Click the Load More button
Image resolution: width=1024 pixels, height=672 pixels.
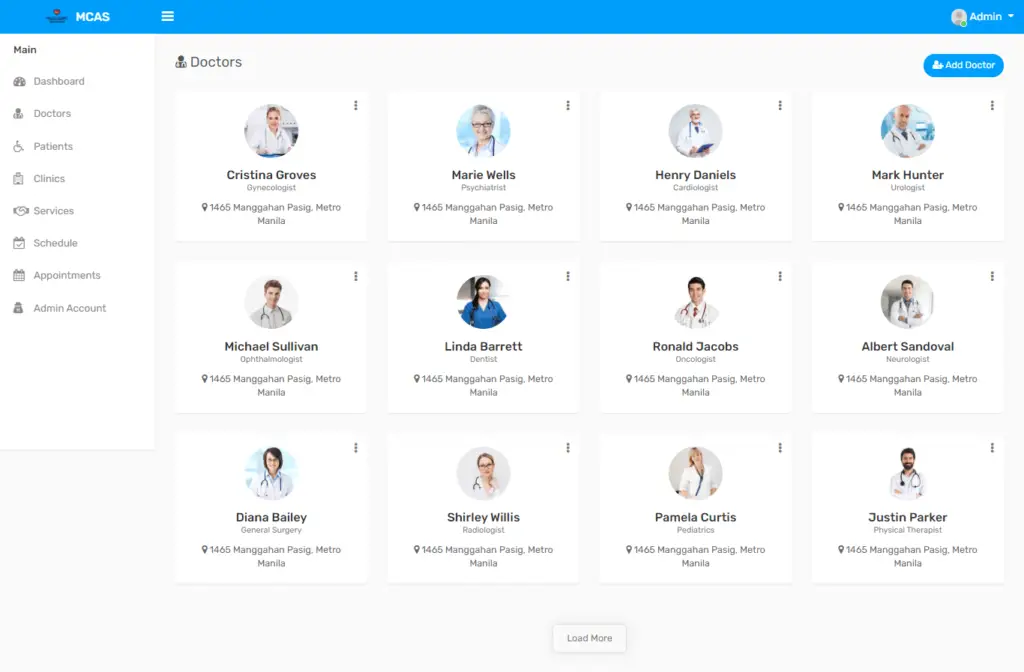point(589,638)
